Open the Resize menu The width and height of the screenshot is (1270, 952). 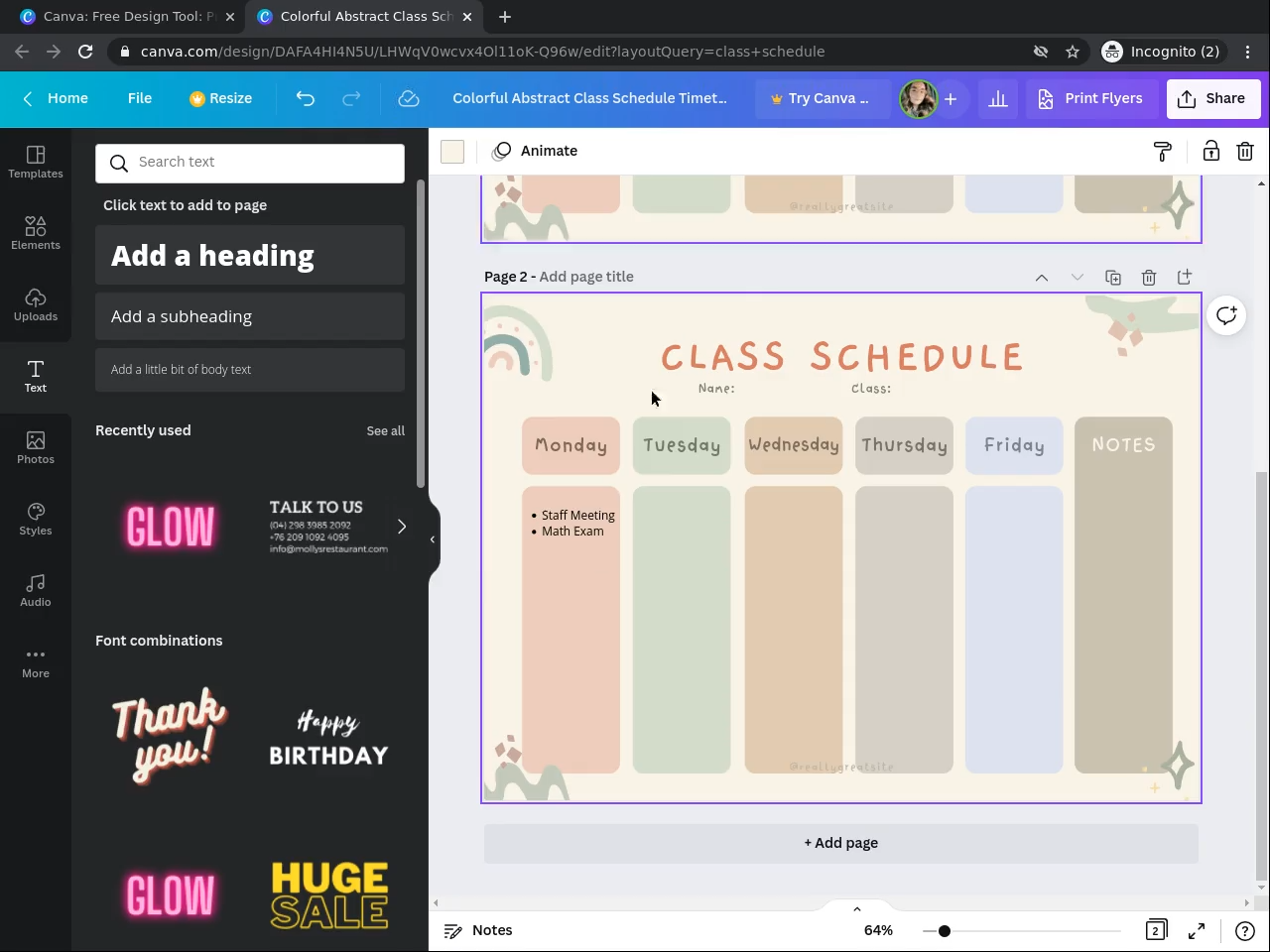pyautogui.click(x=221, y=98)
